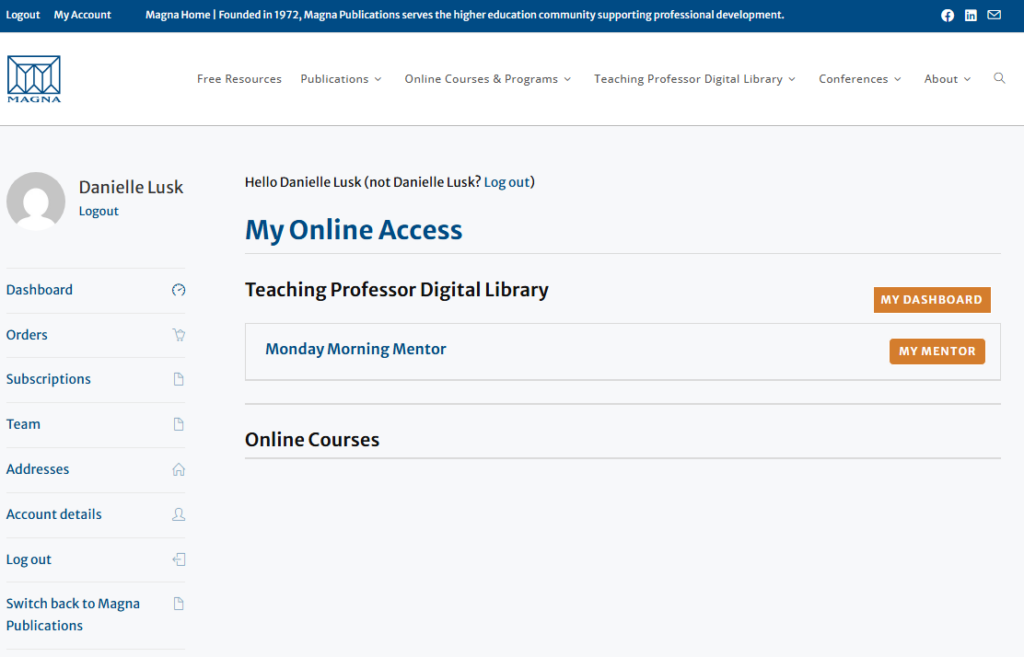Click the MY MENTOR orange button
Image resolution: width=1024 pixels, height=657 pixels.
[x=937, y=351]
